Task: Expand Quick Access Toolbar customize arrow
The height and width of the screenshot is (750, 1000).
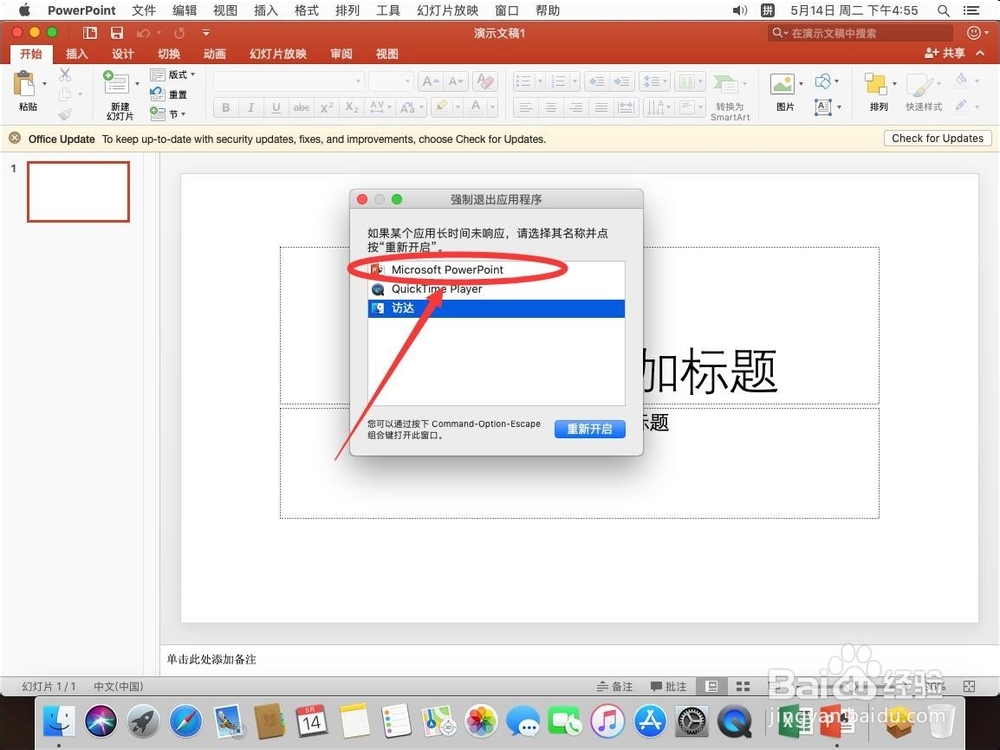Action: click(x=205, y=33)
